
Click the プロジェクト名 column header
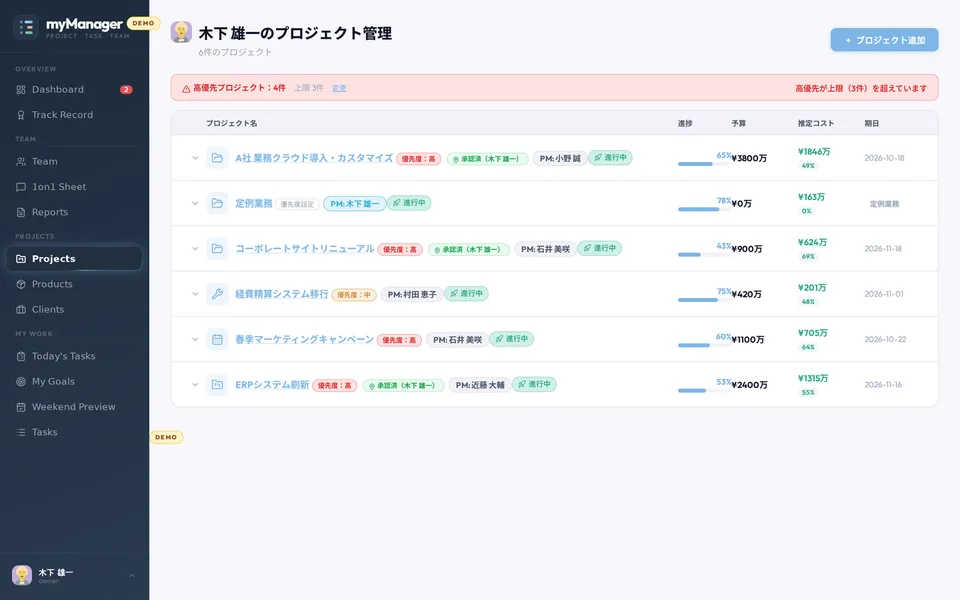click(x=231, y=123)
